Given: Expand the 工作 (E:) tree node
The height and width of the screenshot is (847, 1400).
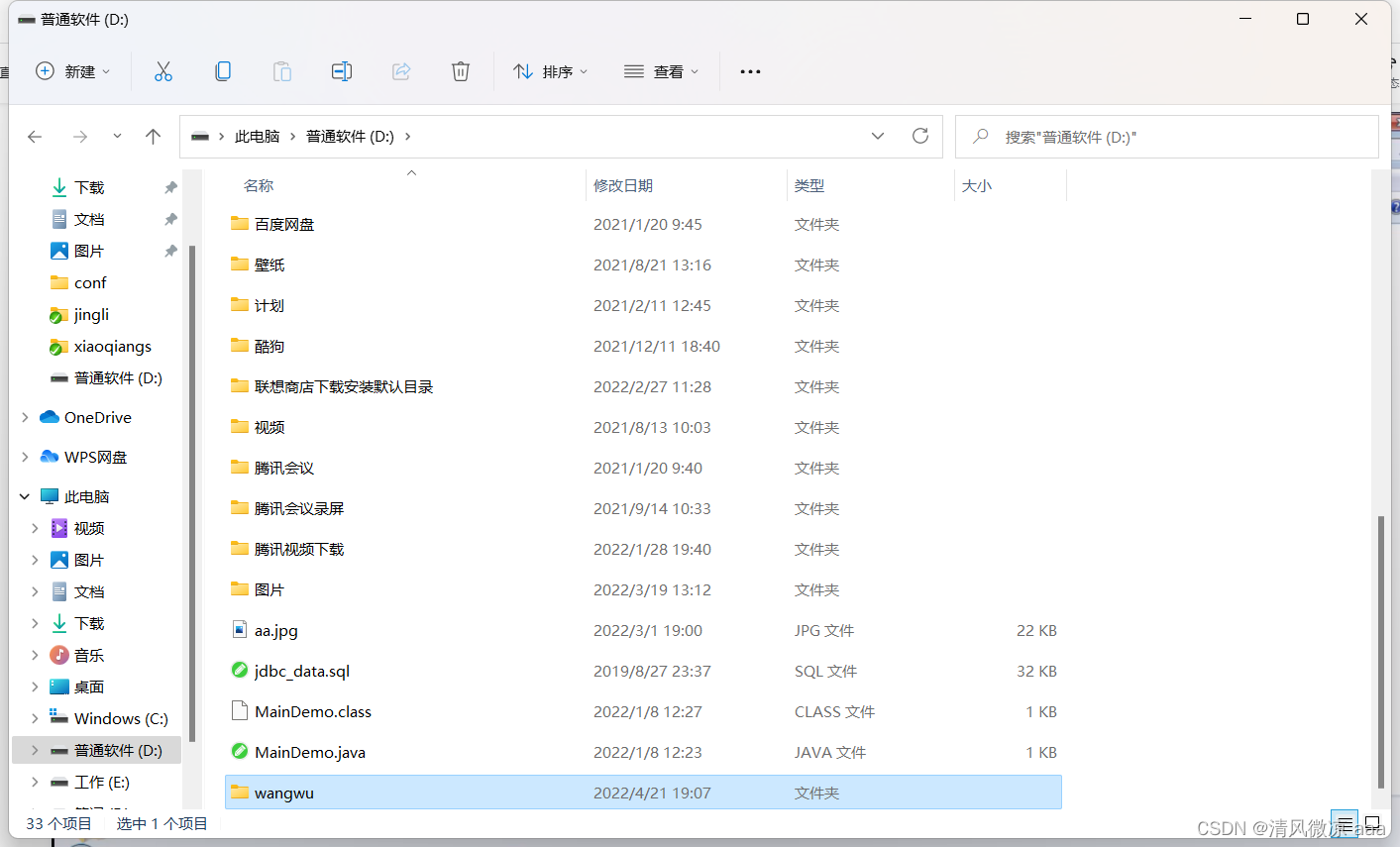Looking at the screenshot, I should [35, 783].
